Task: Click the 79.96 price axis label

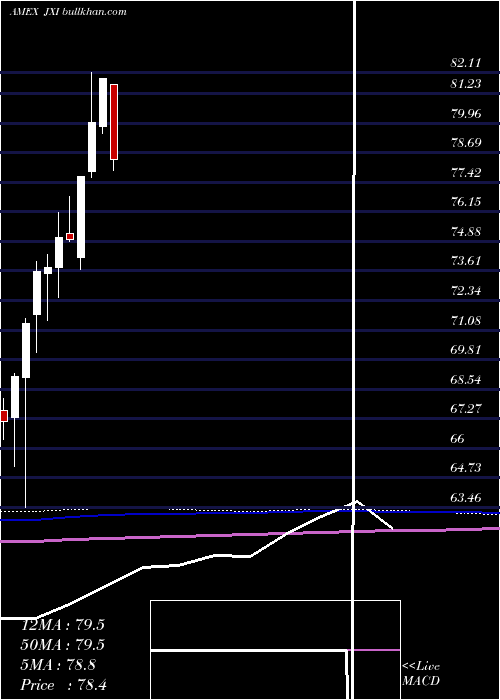Action: tap(466, 113)
